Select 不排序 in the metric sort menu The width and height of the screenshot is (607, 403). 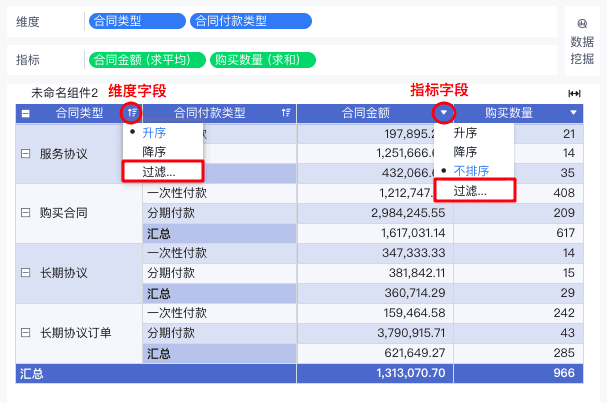tap(471, 171)
